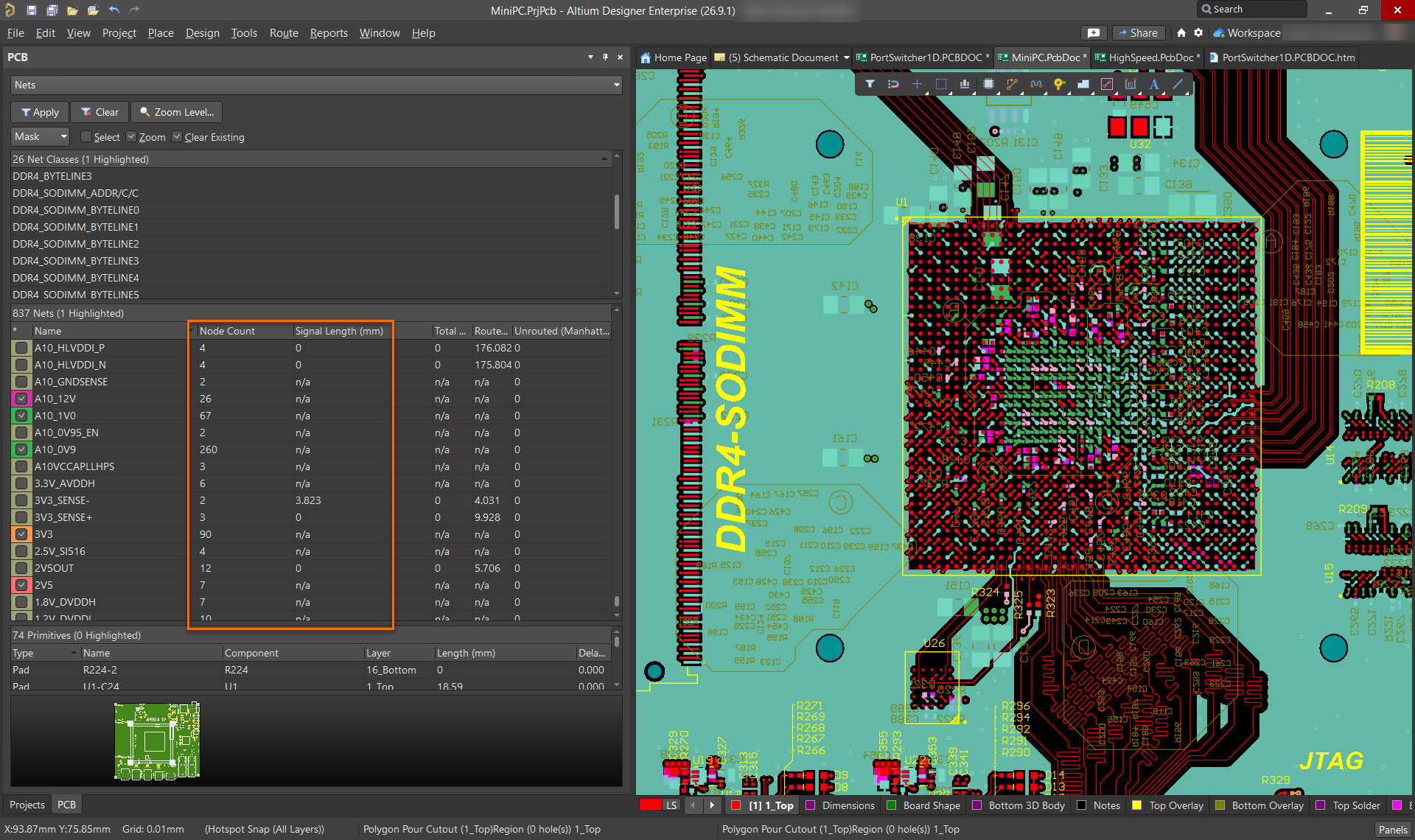Click the LS layer set button

point(671,805)
